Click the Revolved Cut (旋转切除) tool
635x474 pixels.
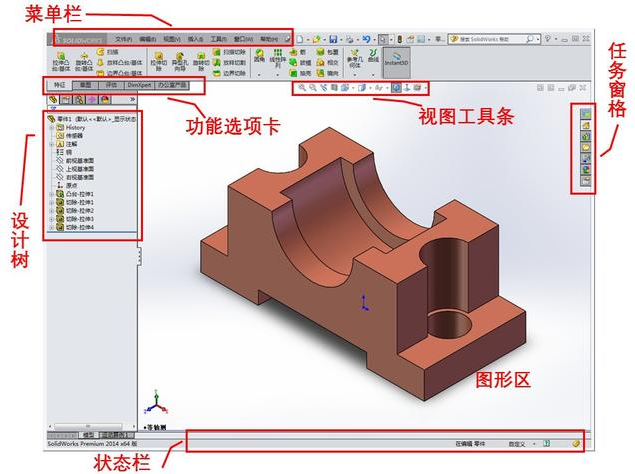coord(201,62)
